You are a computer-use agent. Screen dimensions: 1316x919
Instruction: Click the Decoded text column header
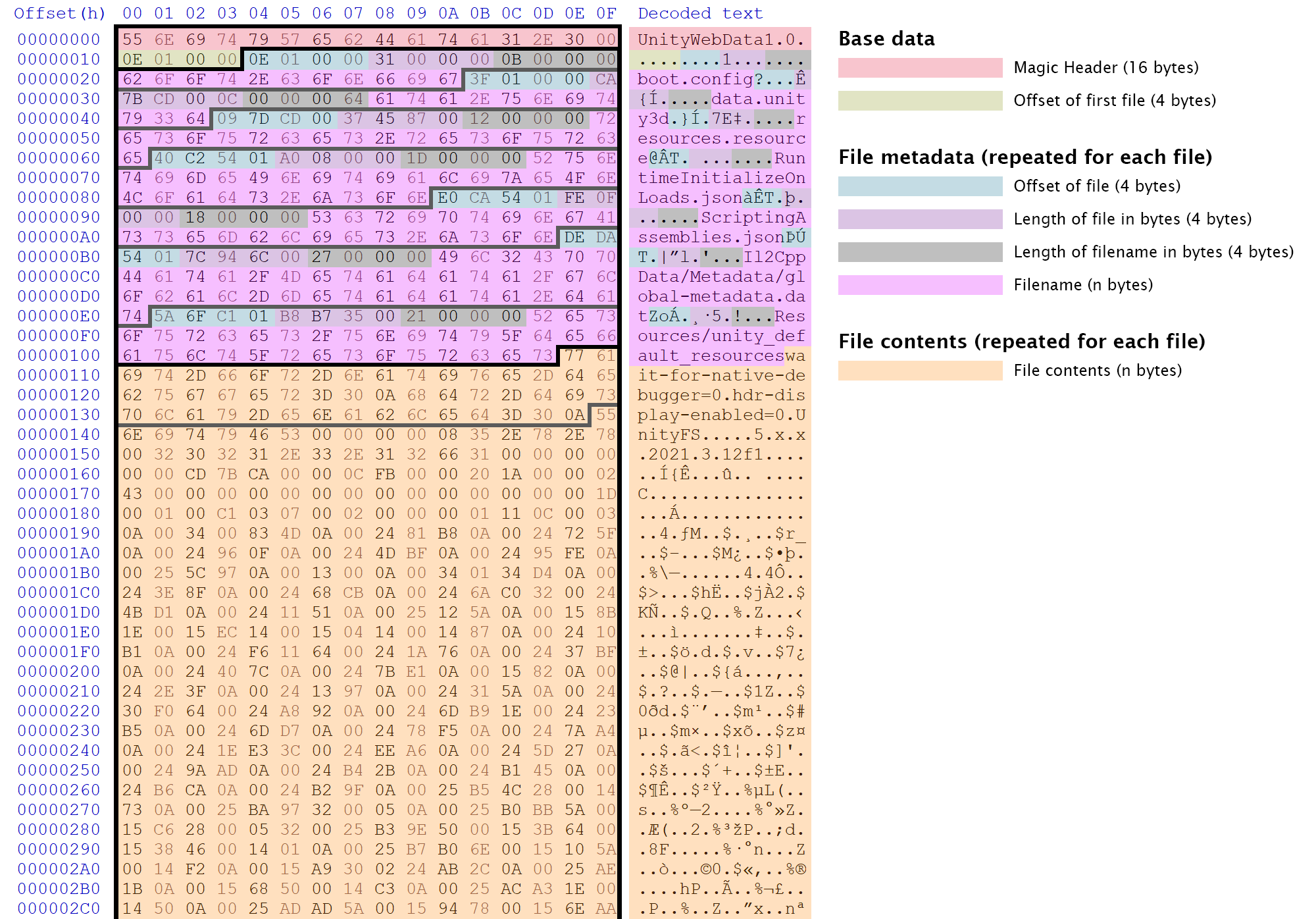(700, 13)
